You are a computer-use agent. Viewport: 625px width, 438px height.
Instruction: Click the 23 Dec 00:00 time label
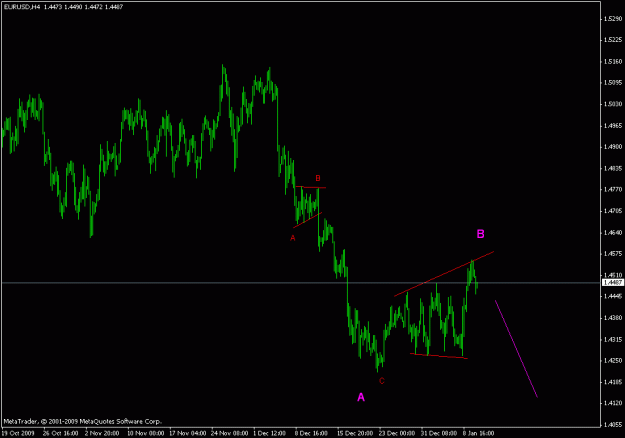tap(397, 433)
